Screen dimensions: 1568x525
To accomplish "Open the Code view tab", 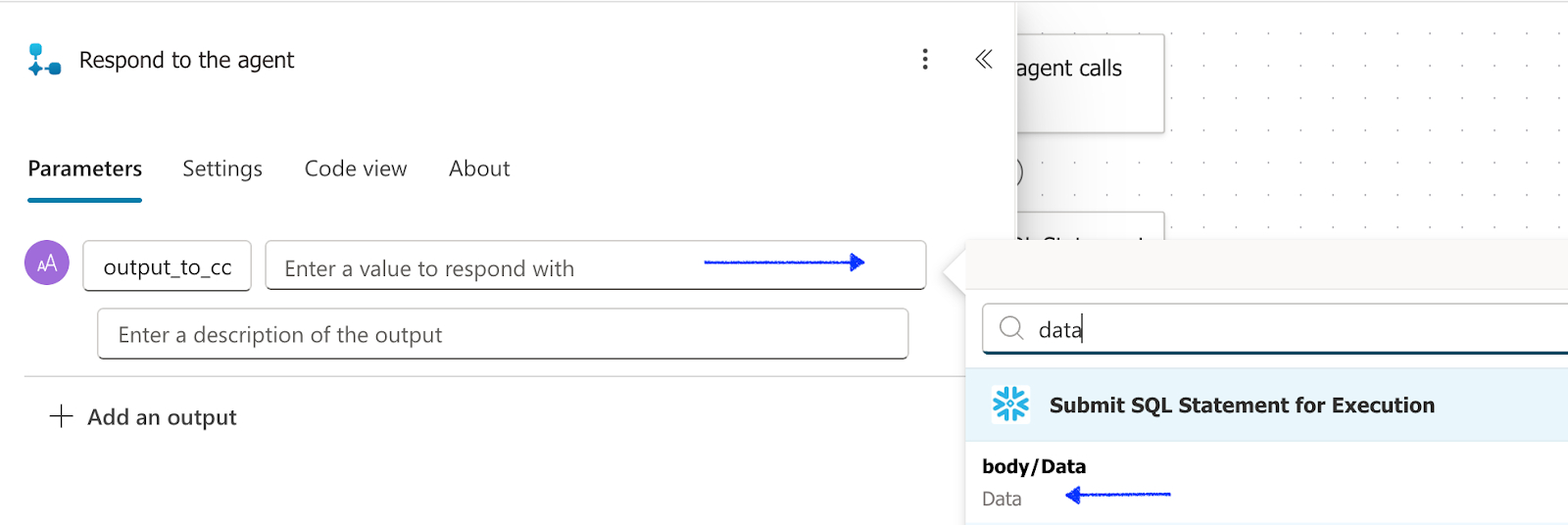I will [x=356, y=168].
